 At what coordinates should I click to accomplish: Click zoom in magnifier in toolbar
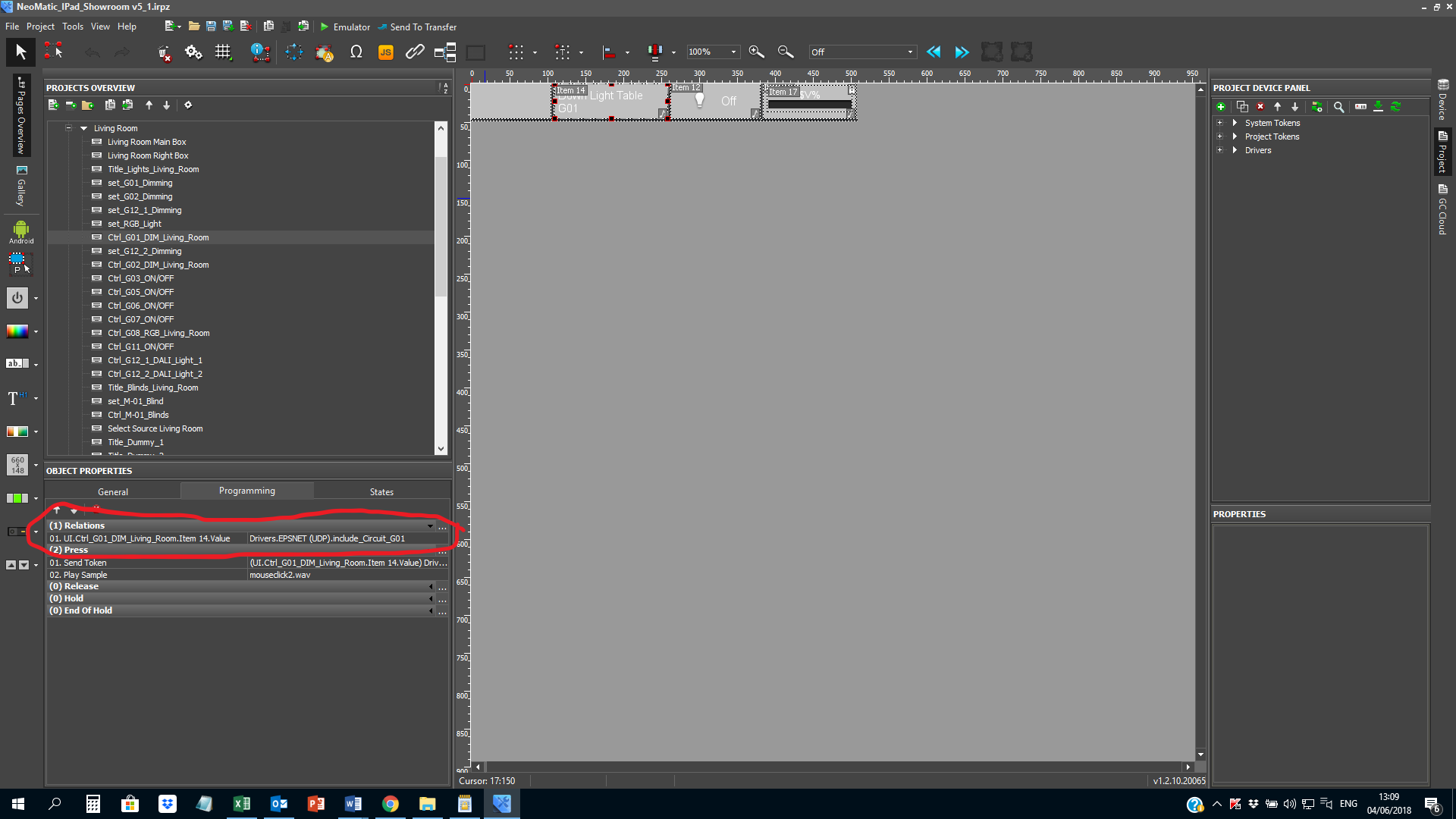click(756, 52)
